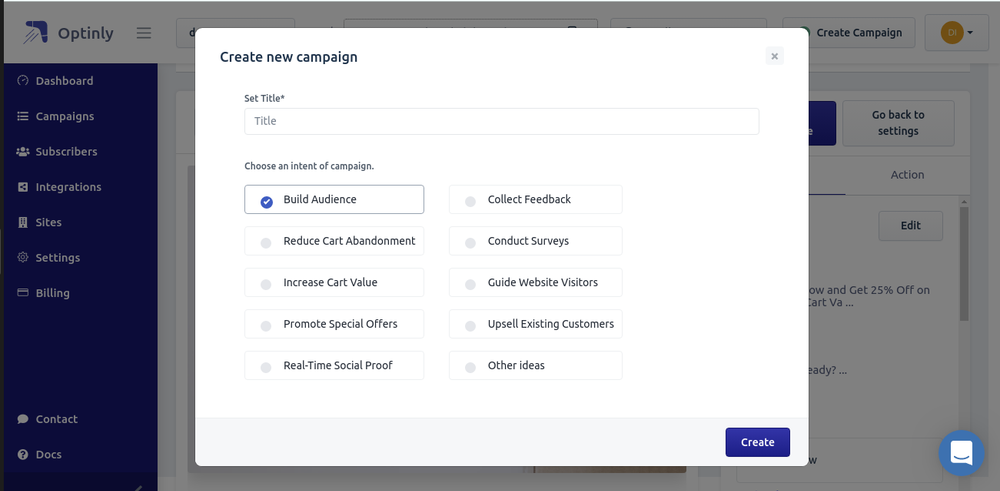Switch to the Action tab
Viewport: 1000px width, 491px height.
point(907,175)
